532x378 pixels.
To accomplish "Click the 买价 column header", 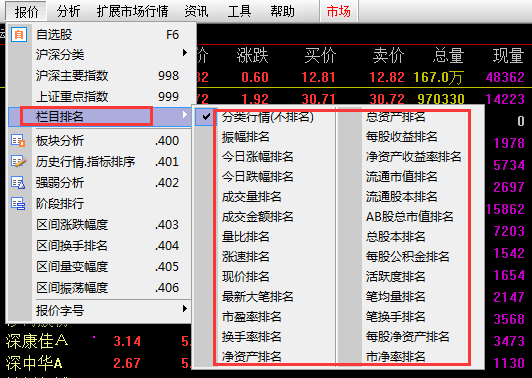I will click(x=320, y=55).
